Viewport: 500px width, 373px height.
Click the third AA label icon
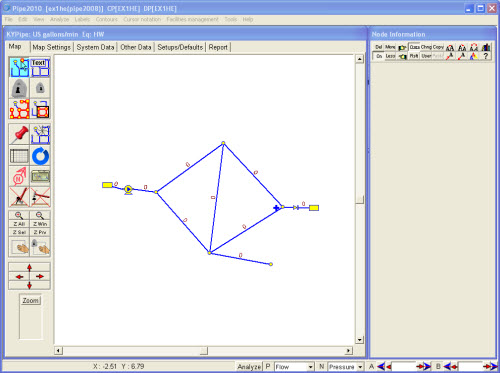[474, 48]
